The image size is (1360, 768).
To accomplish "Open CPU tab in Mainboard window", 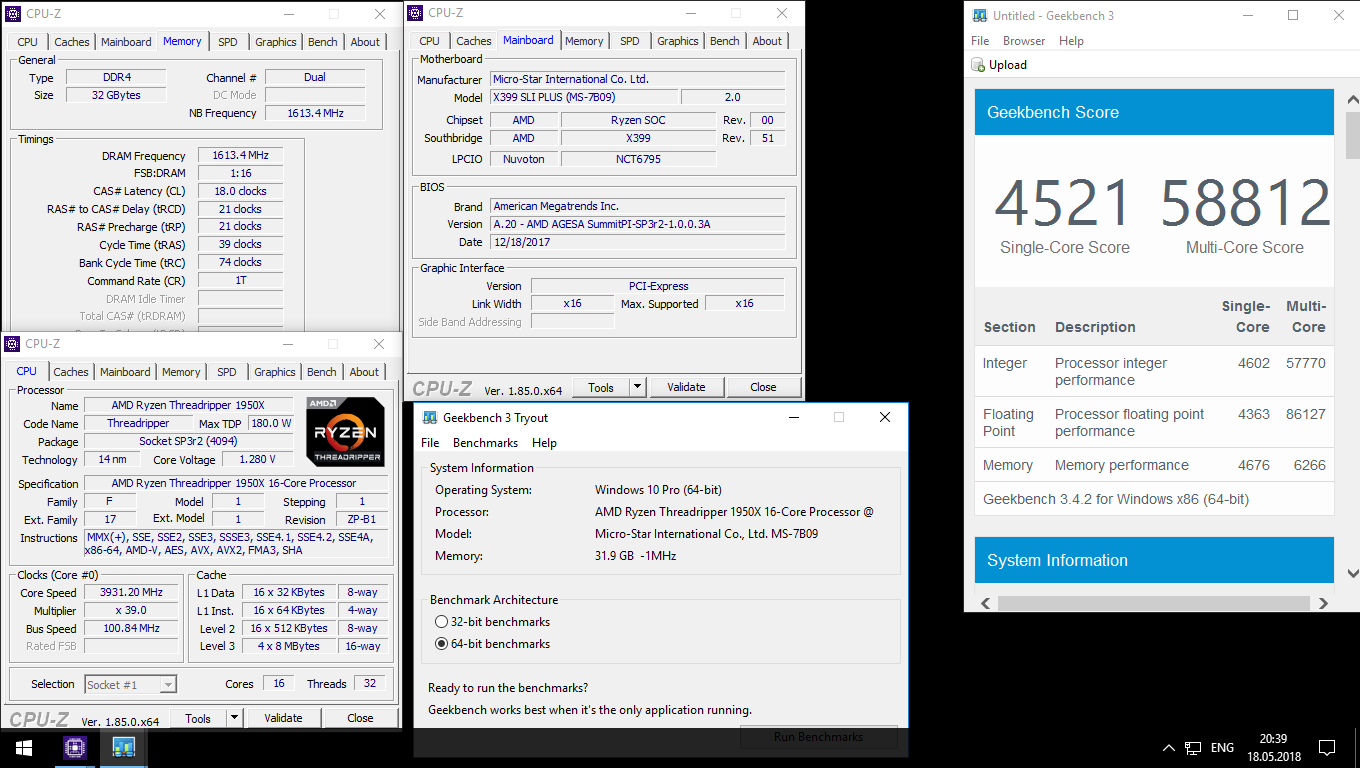I will tap(430, 41).
